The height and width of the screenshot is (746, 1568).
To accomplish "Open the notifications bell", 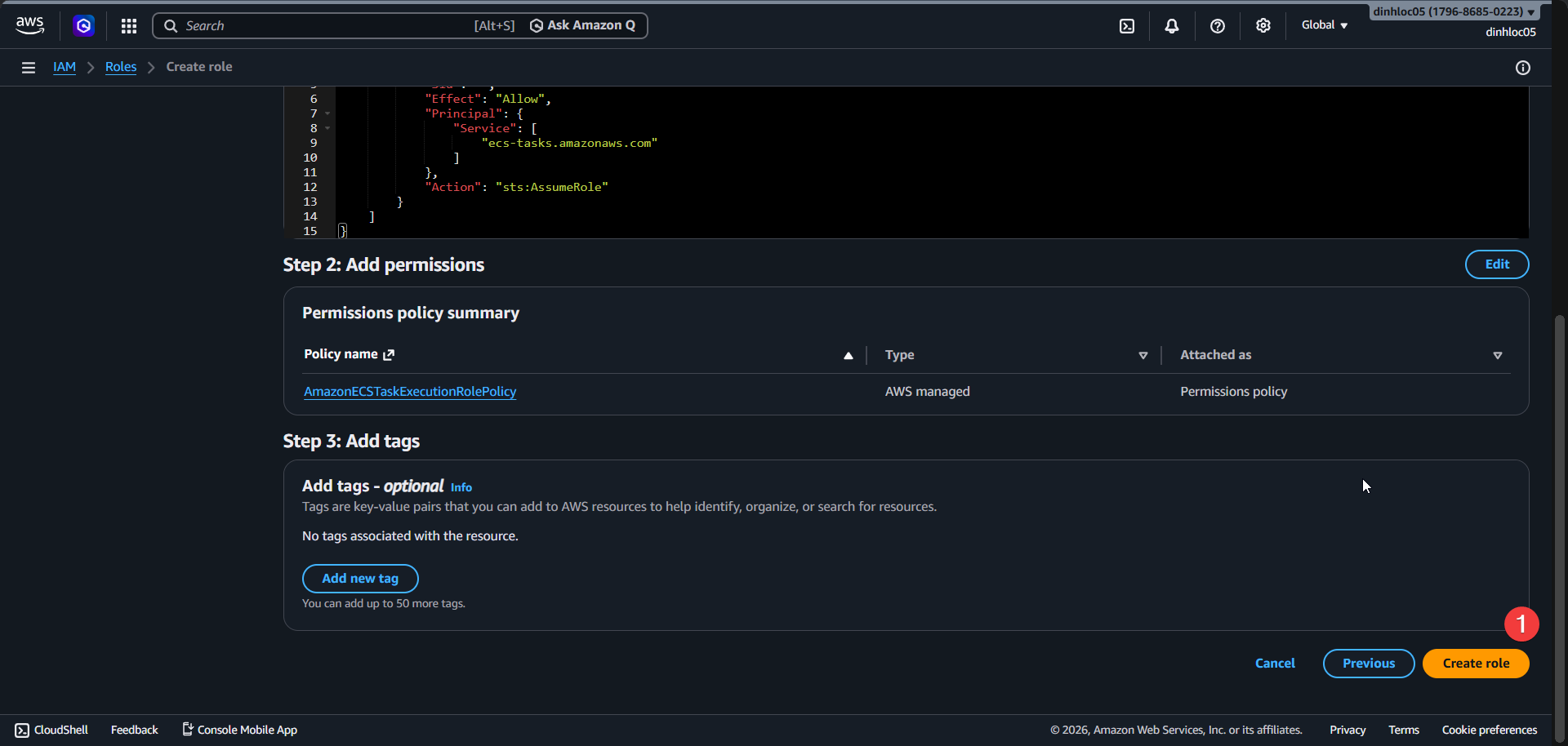I will [x=1171, y=26].
